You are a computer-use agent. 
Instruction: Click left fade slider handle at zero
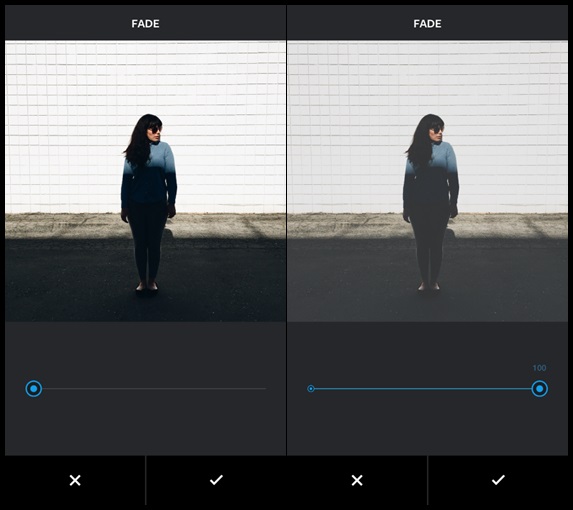click(x=34, y=388)
